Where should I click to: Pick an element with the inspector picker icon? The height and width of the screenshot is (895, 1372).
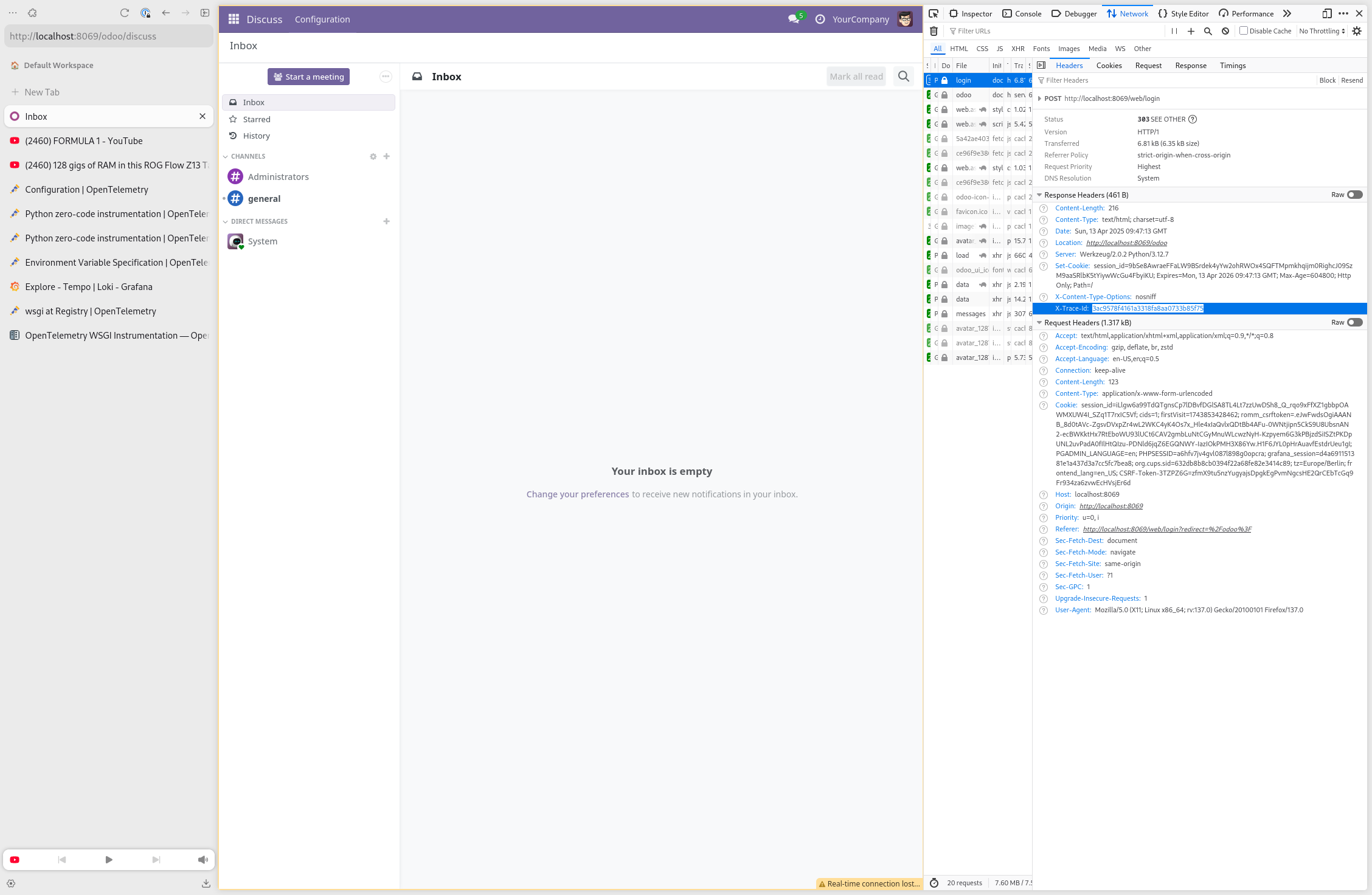tap(934, 13)
